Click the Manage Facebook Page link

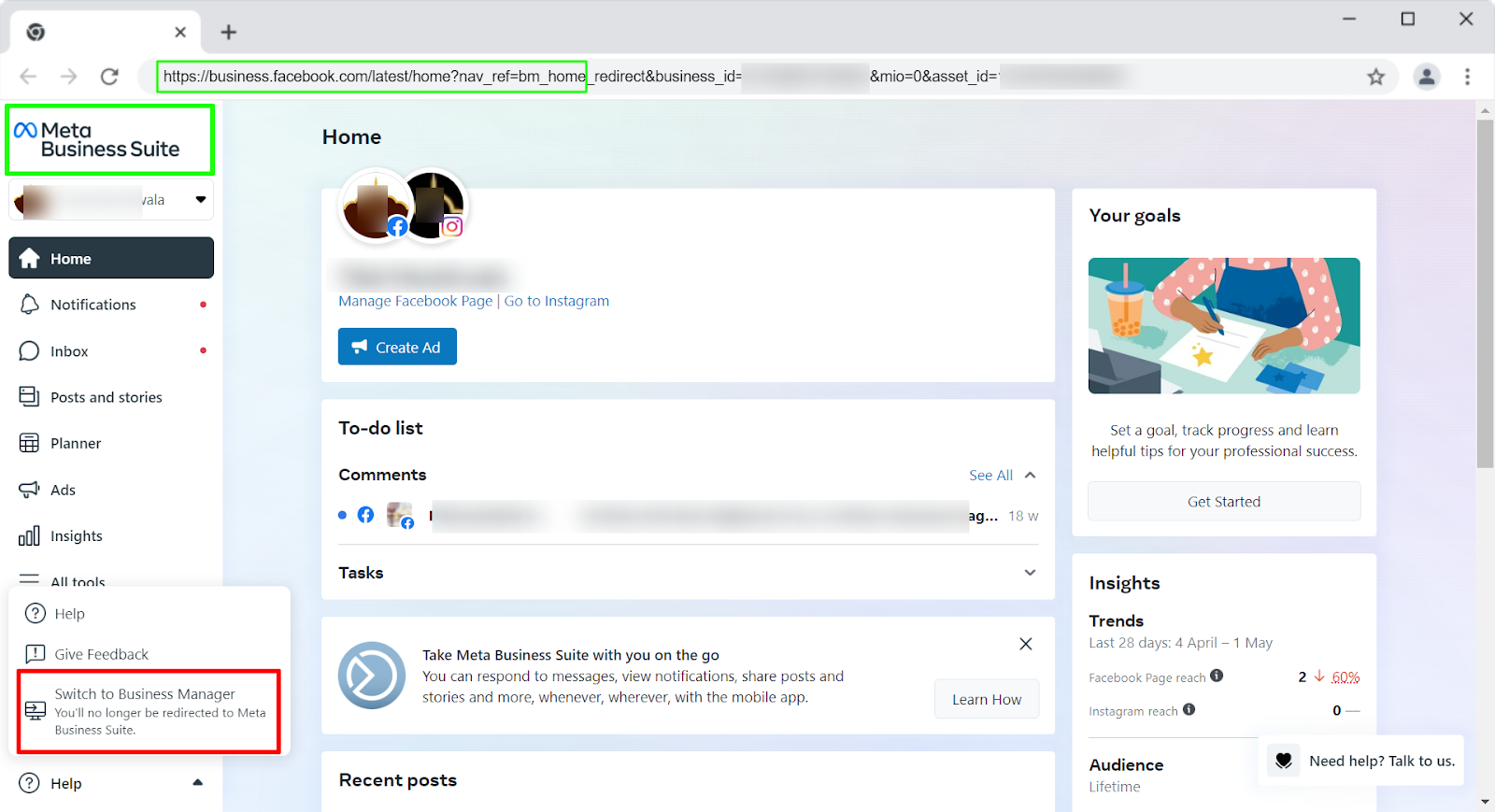click(x=415, y=301)
